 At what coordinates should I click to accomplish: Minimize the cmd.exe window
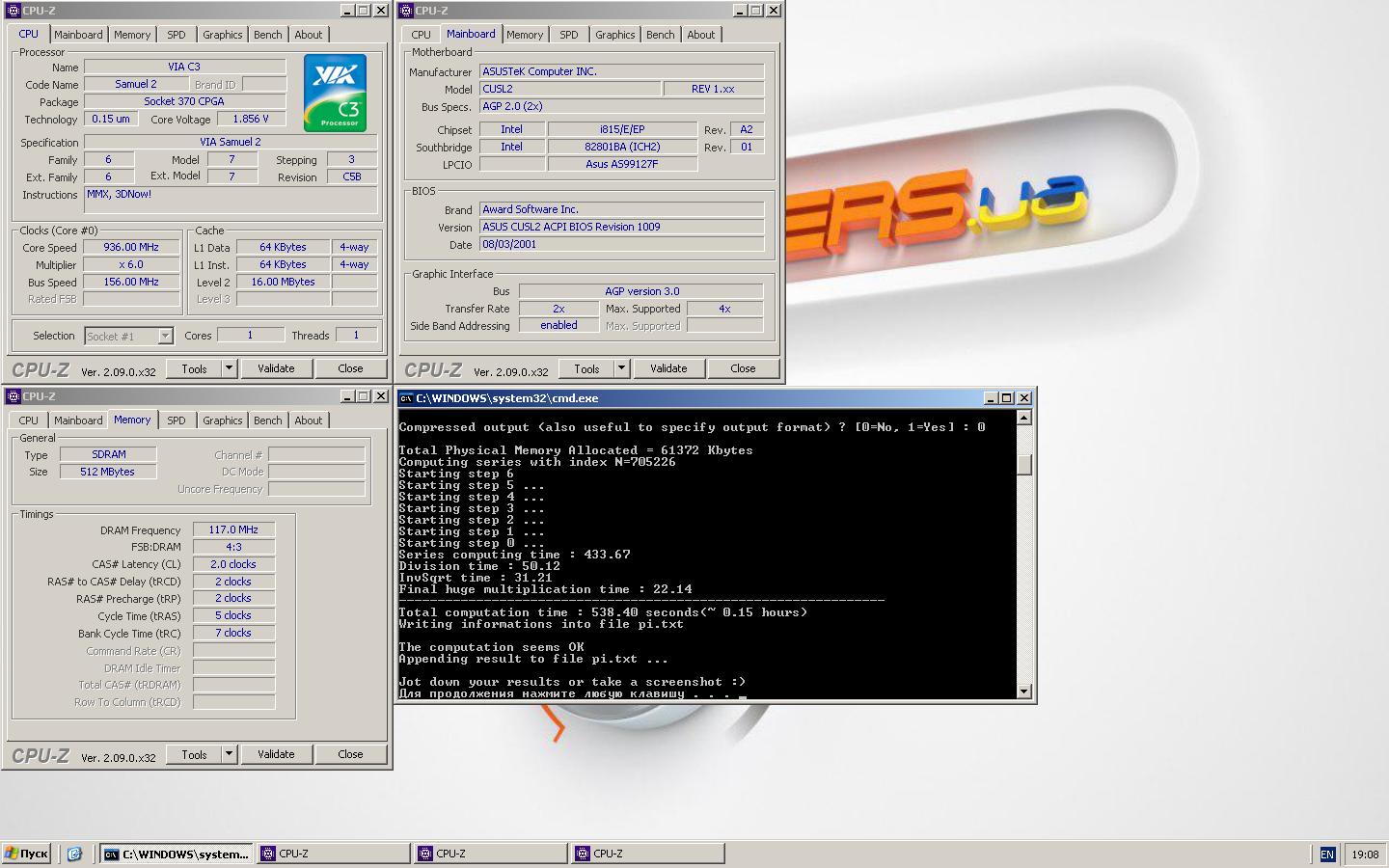[x=991, y=398]
